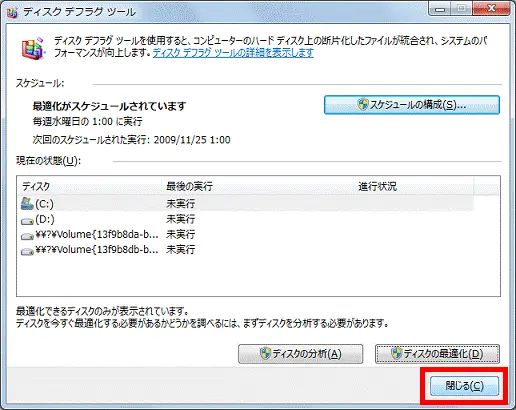Click shield icon on ディスクの最適化 button

(x=397, y=354)
